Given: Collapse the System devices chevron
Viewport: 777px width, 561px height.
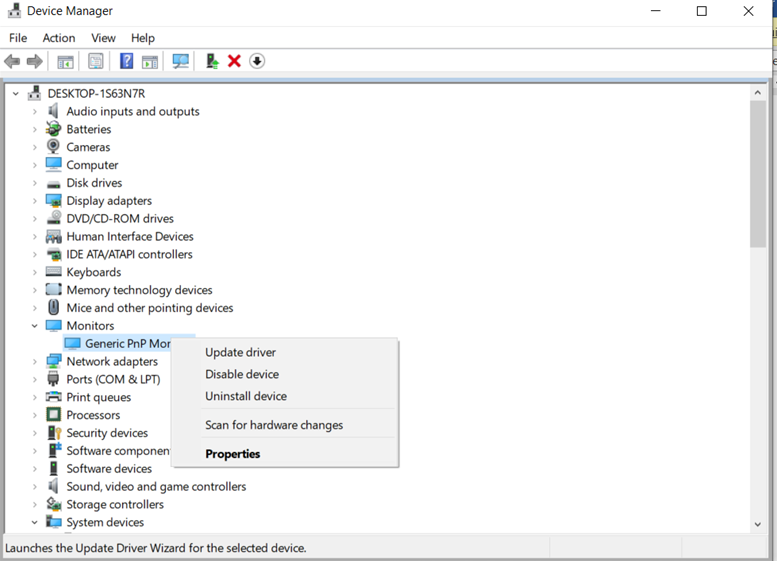Looking at the screenshot, I should (x=34, y=522).
